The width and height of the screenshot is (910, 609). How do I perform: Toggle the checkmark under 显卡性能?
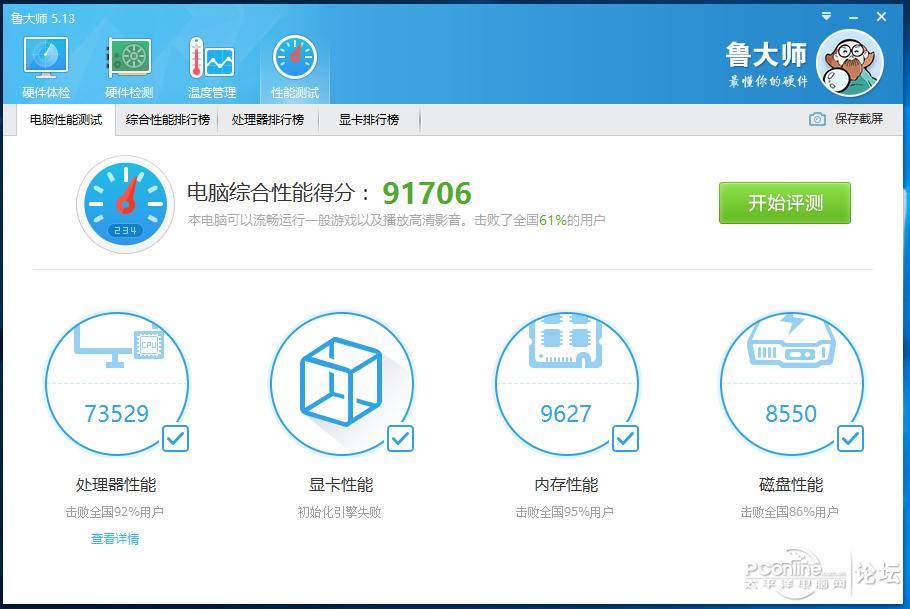401,438
